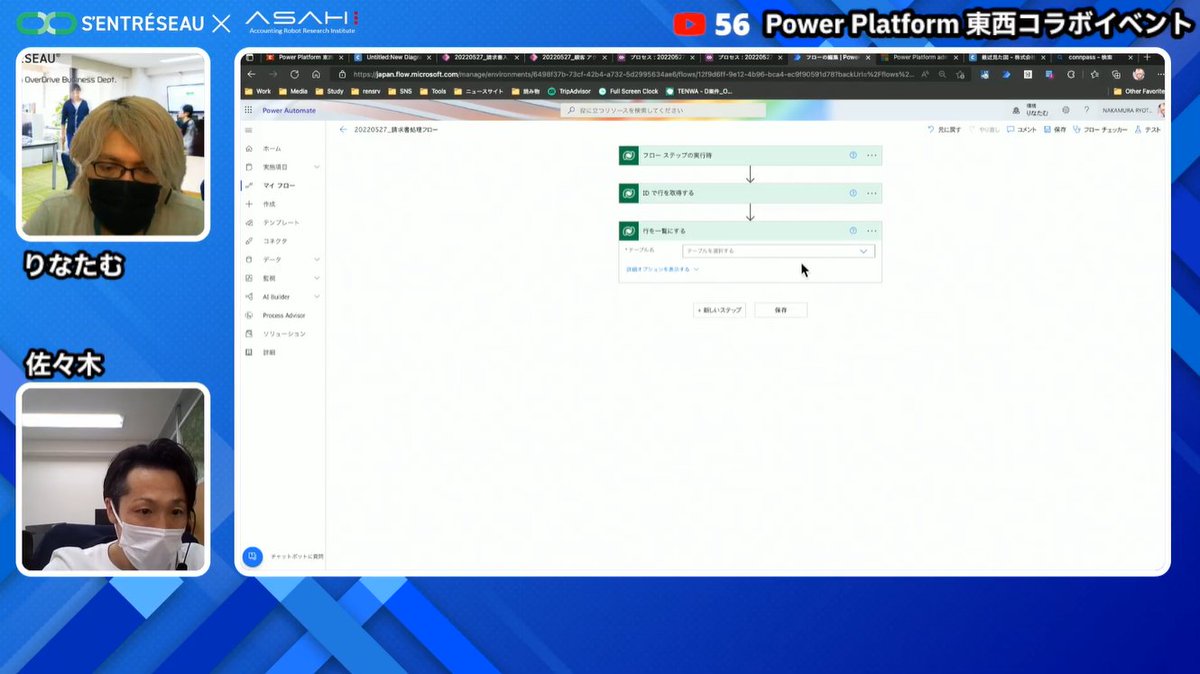The image size is (1200, 674).
Task: Open ellipsis menu of ID で行を取得する step
Action: (x=872, y=193)
